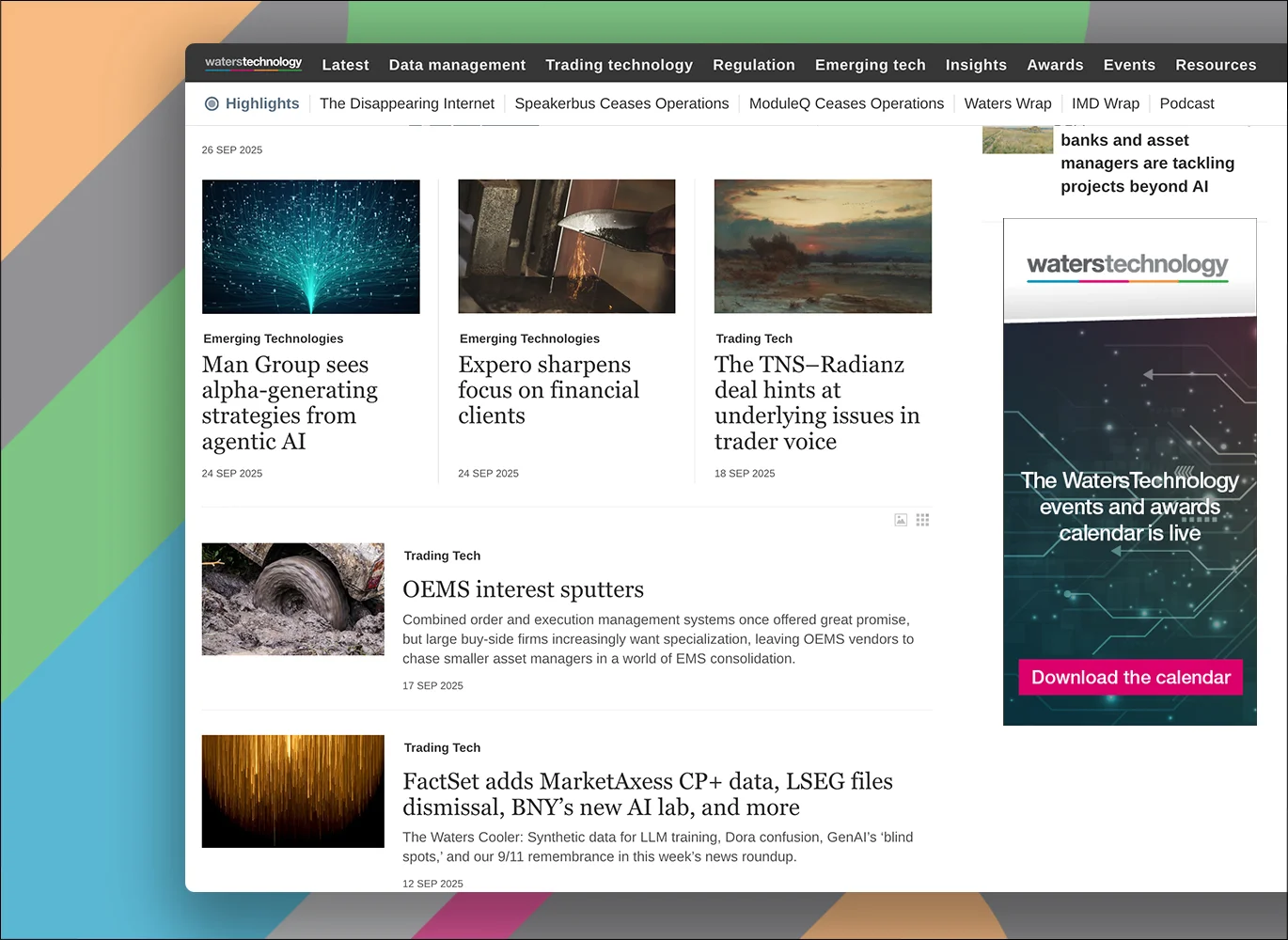Select the Emerging tech nav item

870,65
